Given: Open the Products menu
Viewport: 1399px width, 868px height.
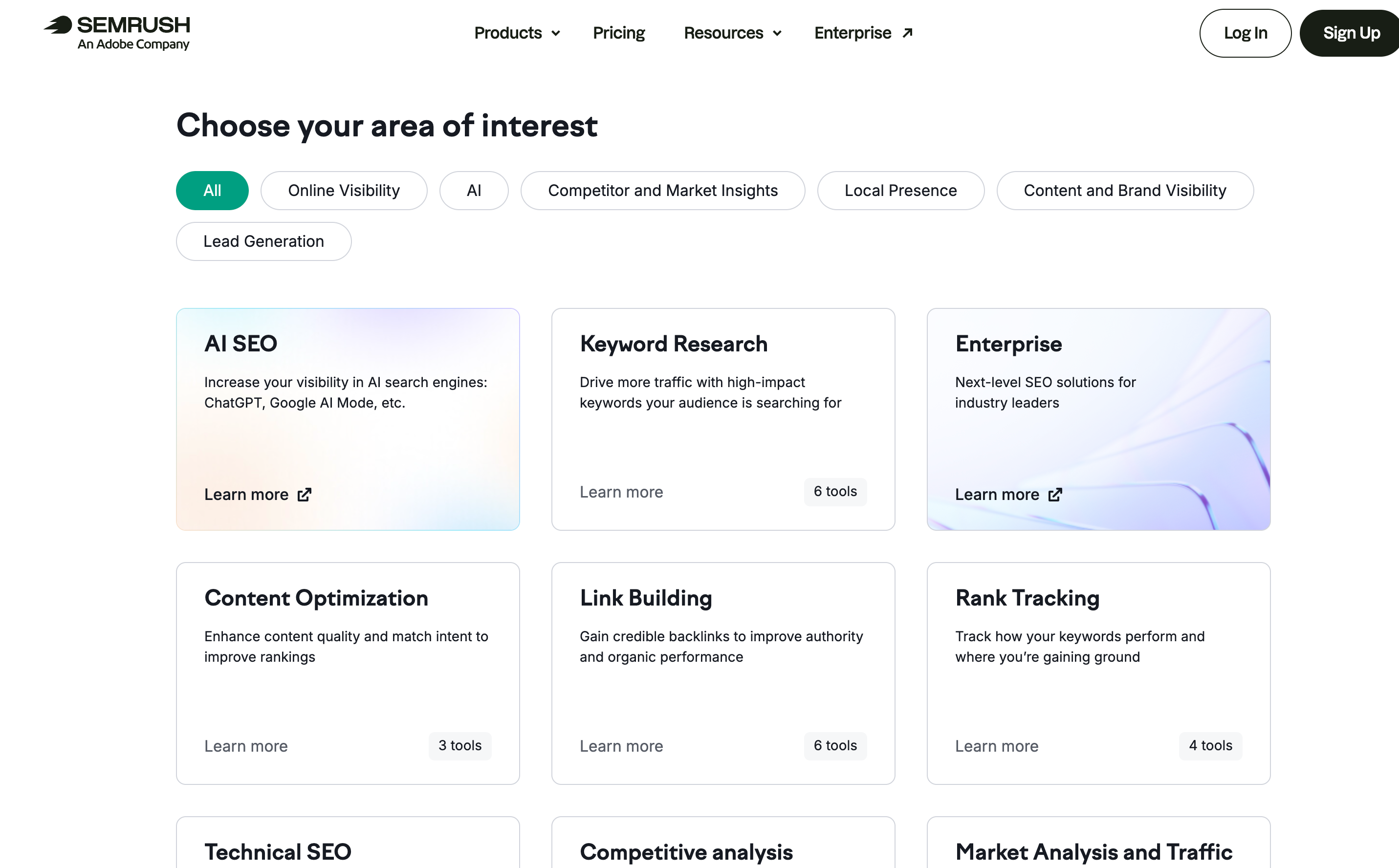Looking at the screenshot, I should click(517, 33).
